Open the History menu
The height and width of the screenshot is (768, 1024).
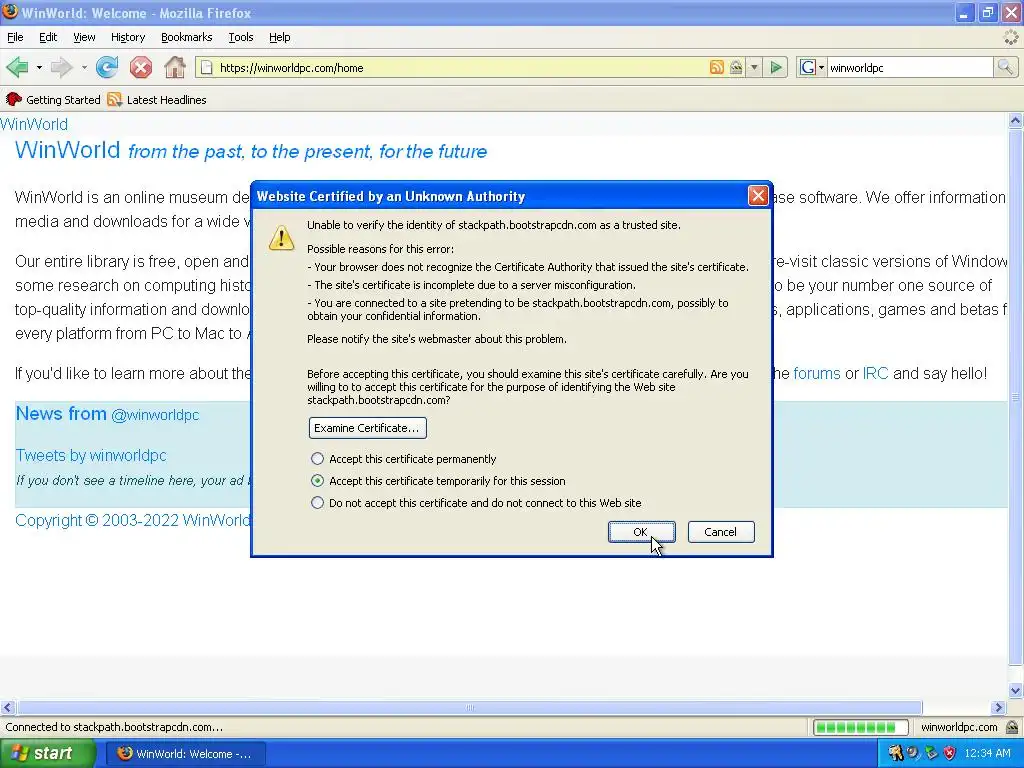tap(128, 37)
